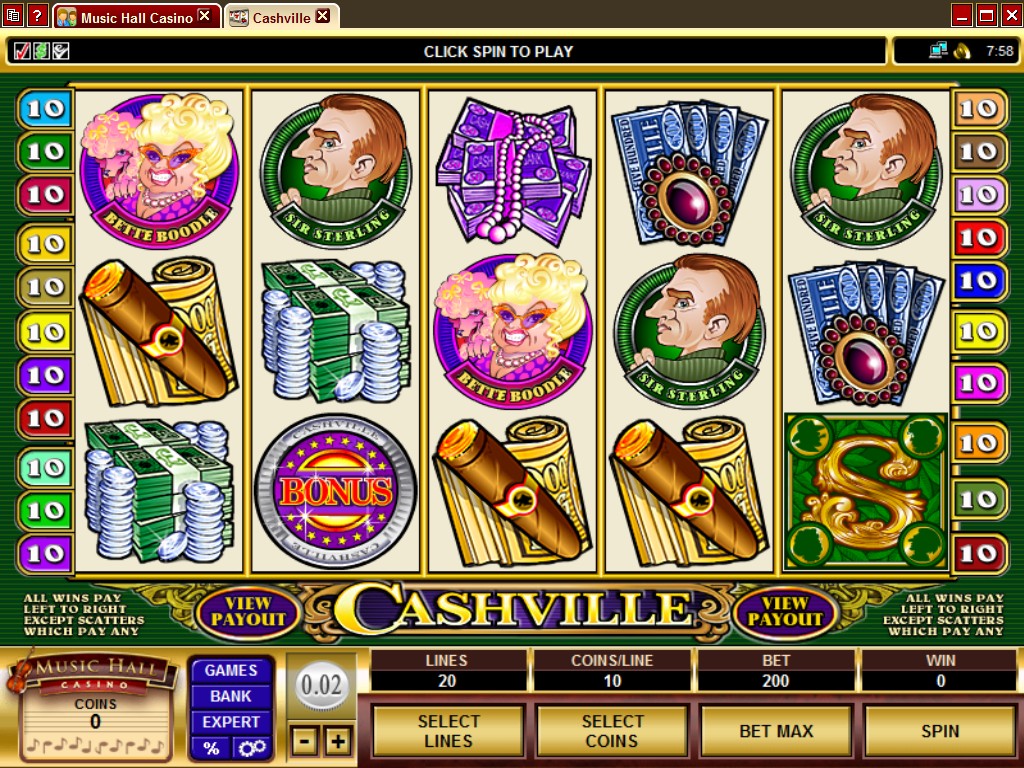Open the Bank menu
This screenshot has height=768, width=1024.
click(x=231, y=696)
